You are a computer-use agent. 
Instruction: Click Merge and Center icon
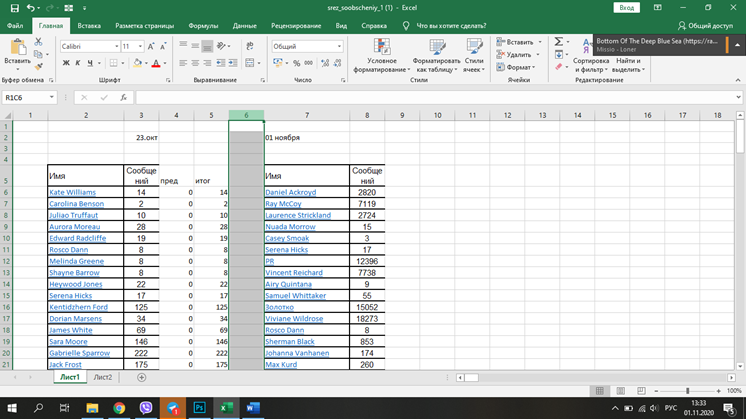pos(250,63)
